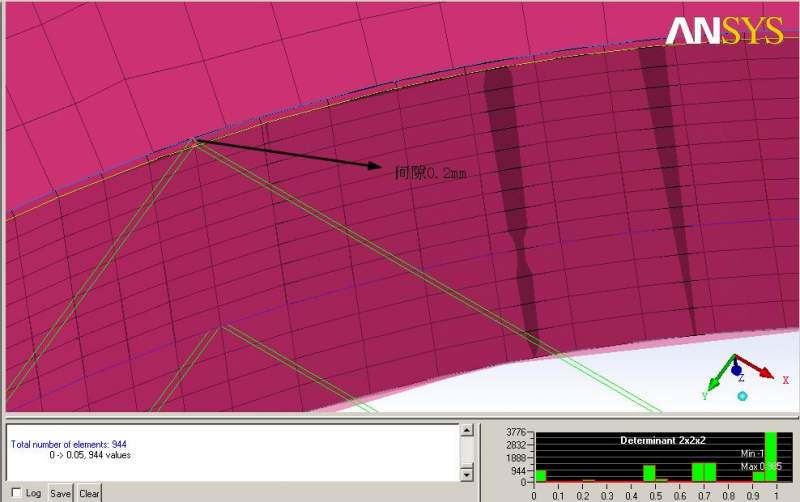Screen dimensions: 800x502
Task: Click the cyan sphere below the triad
Action: coord(742,396)
